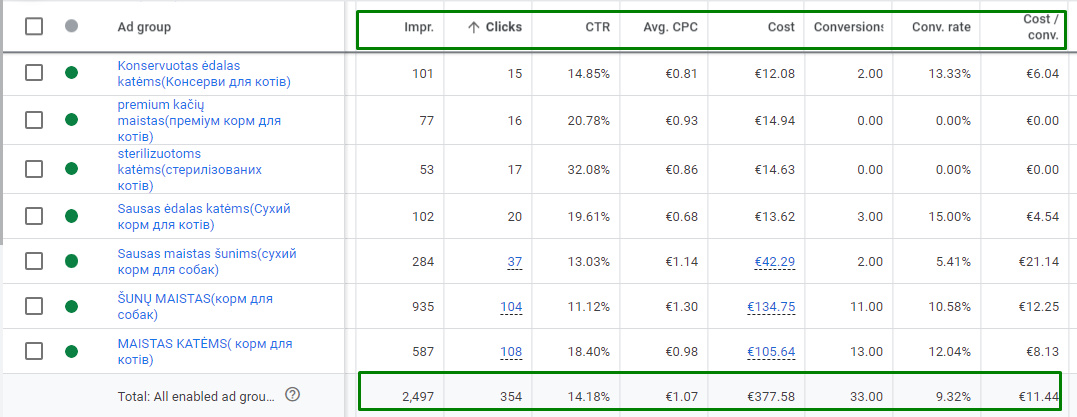Click green status dot for Konservuotas ėdalas
Image resolution: width=1077 pixels, height=417 pixels.
pos(71,73)
